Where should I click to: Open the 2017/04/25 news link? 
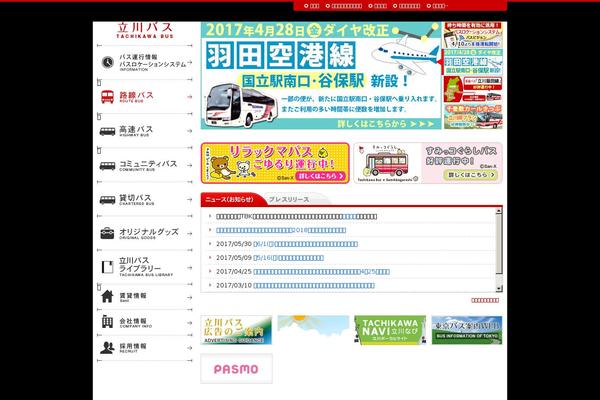click(322, 272)
